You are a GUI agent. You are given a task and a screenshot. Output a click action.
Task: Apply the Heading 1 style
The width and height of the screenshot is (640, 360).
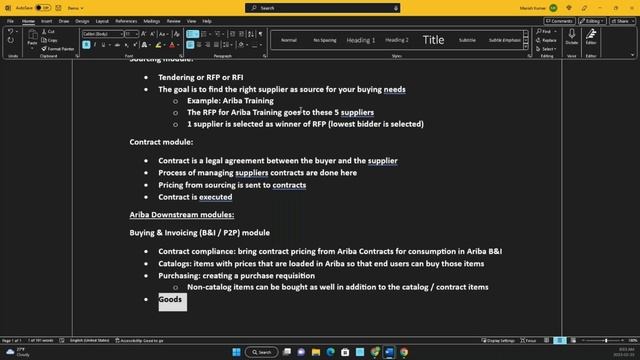pyautogui.click(x=360, y=40)
